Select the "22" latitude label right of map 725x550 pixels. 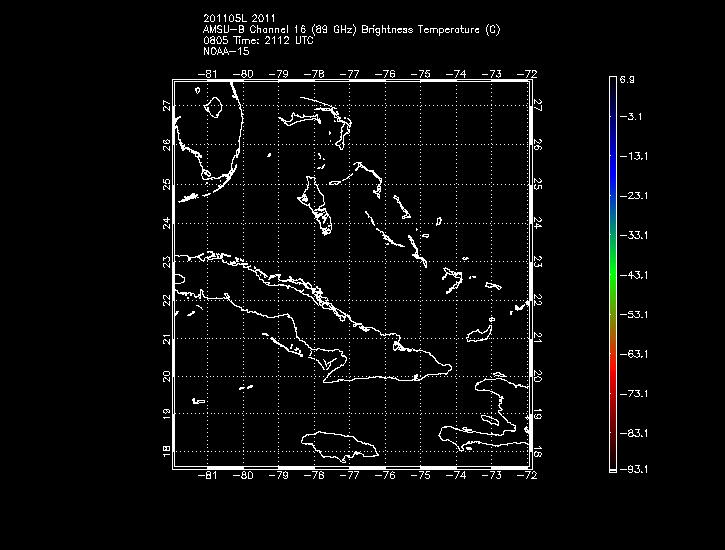click(x=538, y=300)
